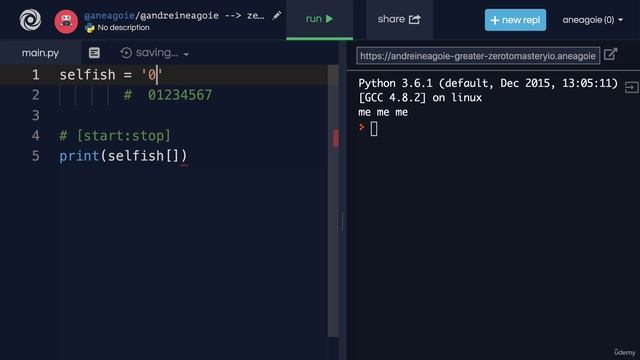Click the repl title @andreineagoie text
640x360 pixels.
(179, 16)
